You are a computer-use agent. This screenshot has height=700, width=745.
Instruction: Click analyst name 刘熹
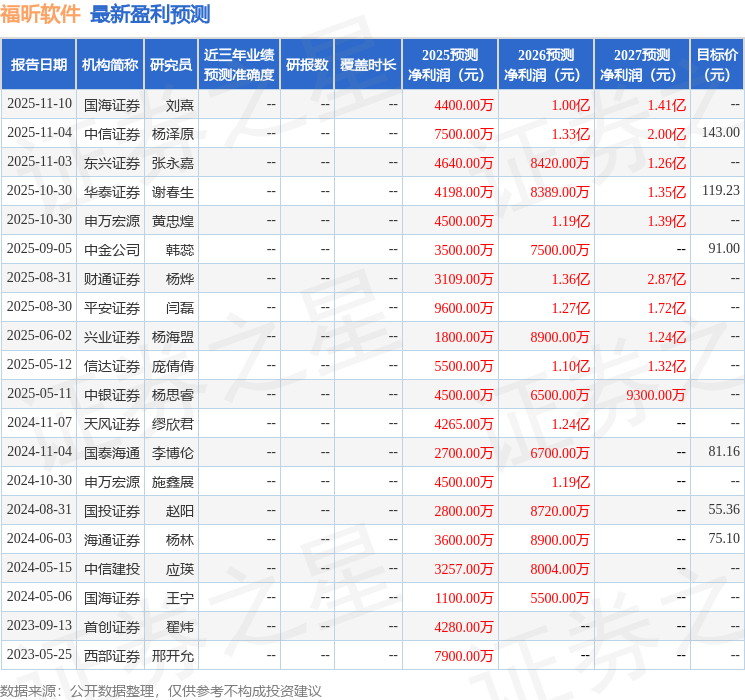coord(180,104)
